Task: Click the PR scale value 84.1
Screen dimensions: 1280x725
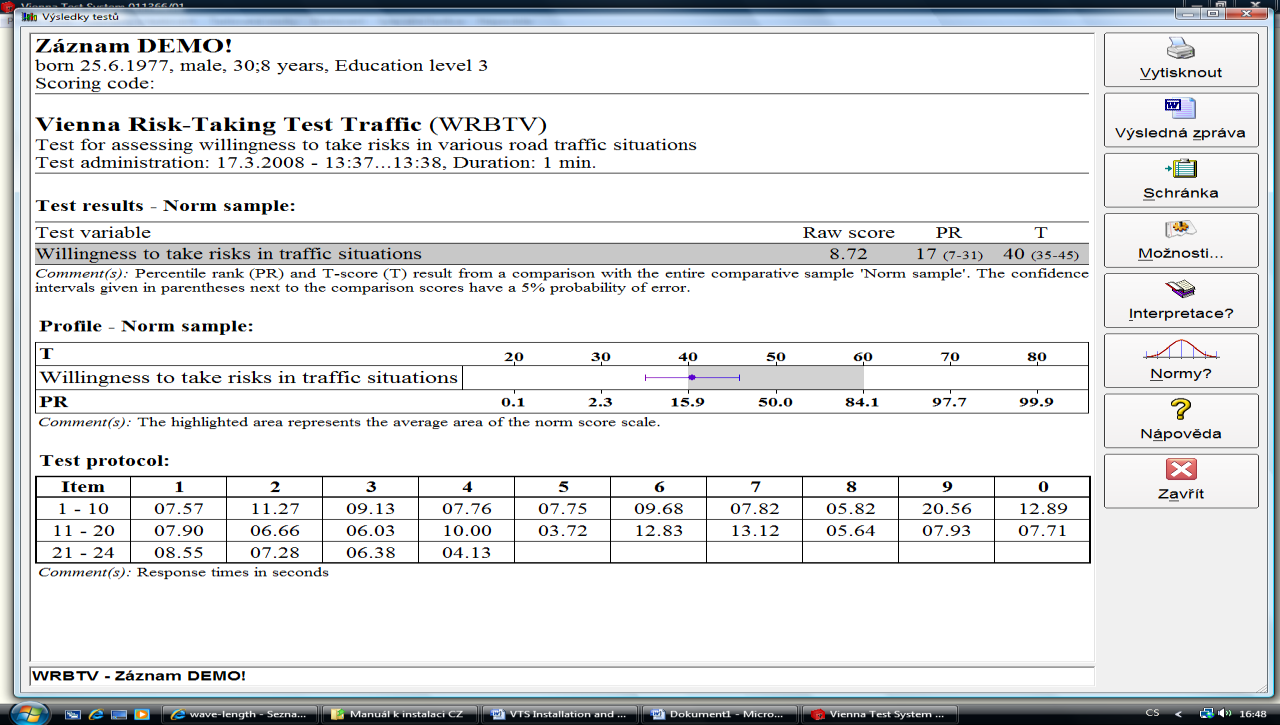Action: pos(862,402)
